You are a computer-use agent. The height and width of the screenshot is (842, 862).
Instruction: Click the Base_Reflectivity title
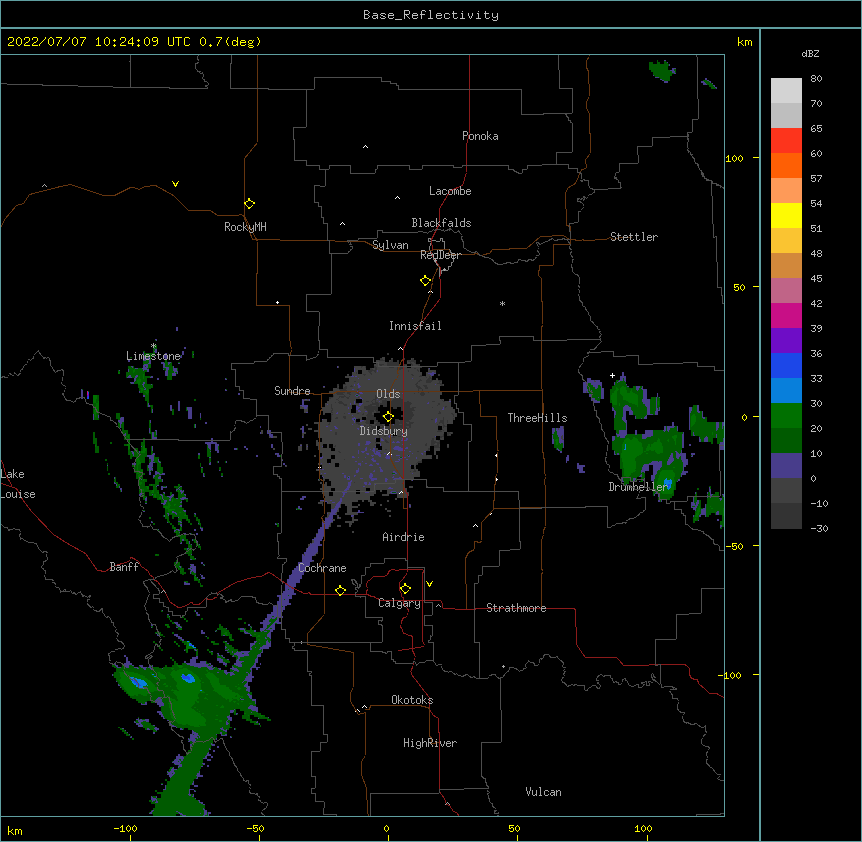click(431, 15)
